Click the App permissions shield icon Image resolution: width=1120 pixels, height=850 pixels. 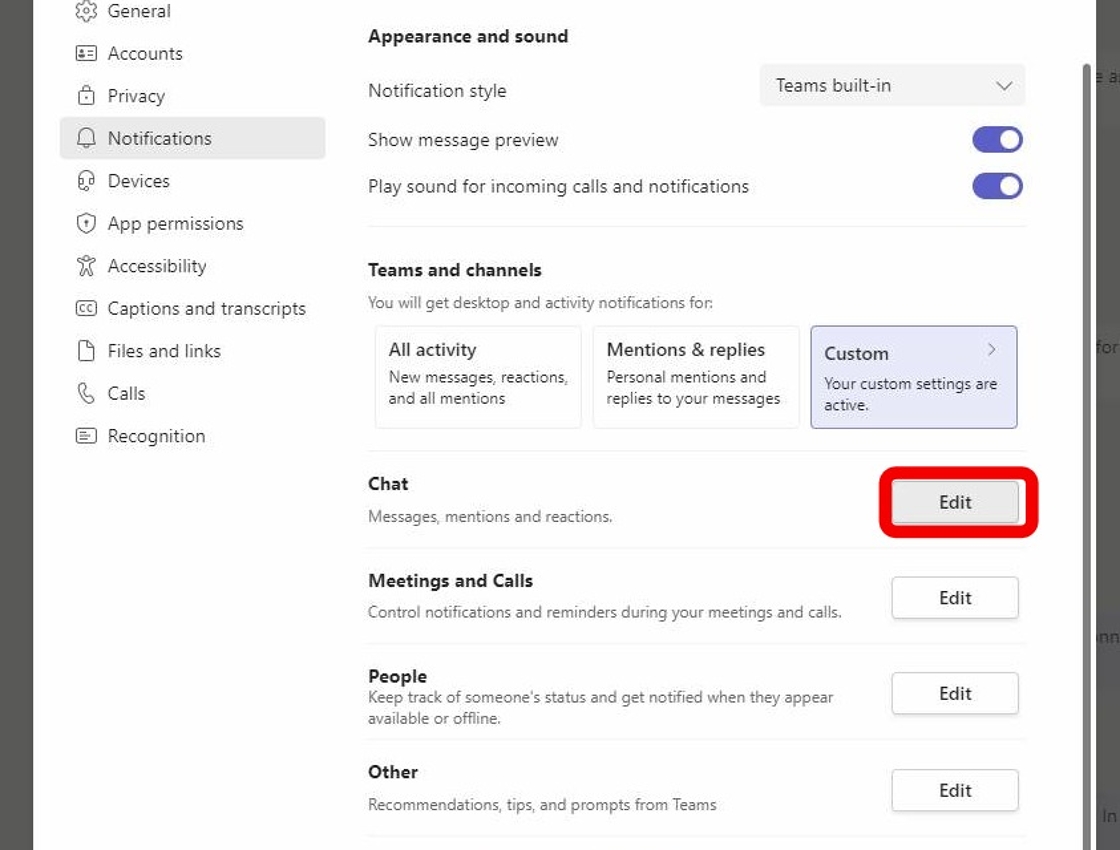click(x=86, y=224)
